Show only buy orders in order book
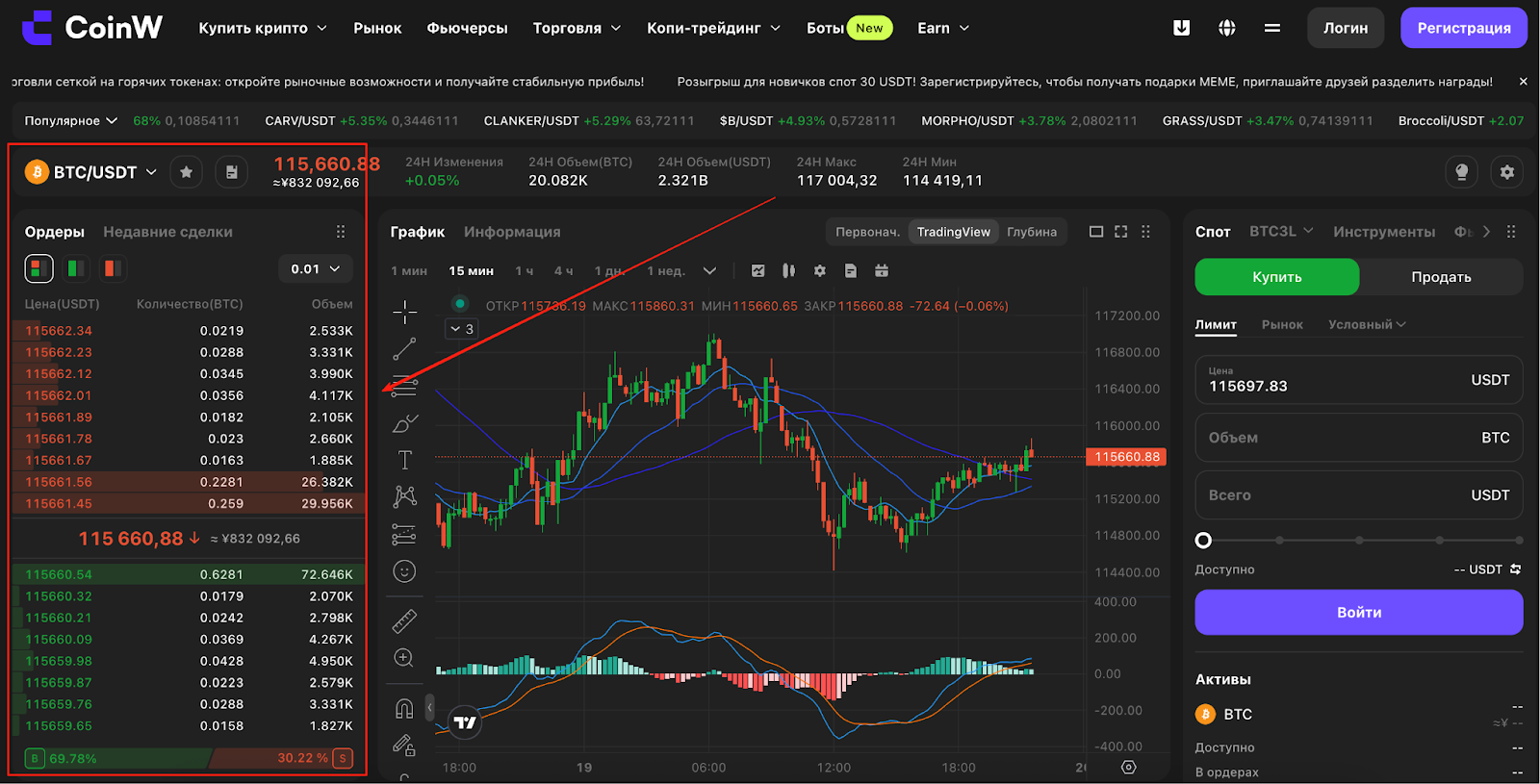 [x=75, y=268]
